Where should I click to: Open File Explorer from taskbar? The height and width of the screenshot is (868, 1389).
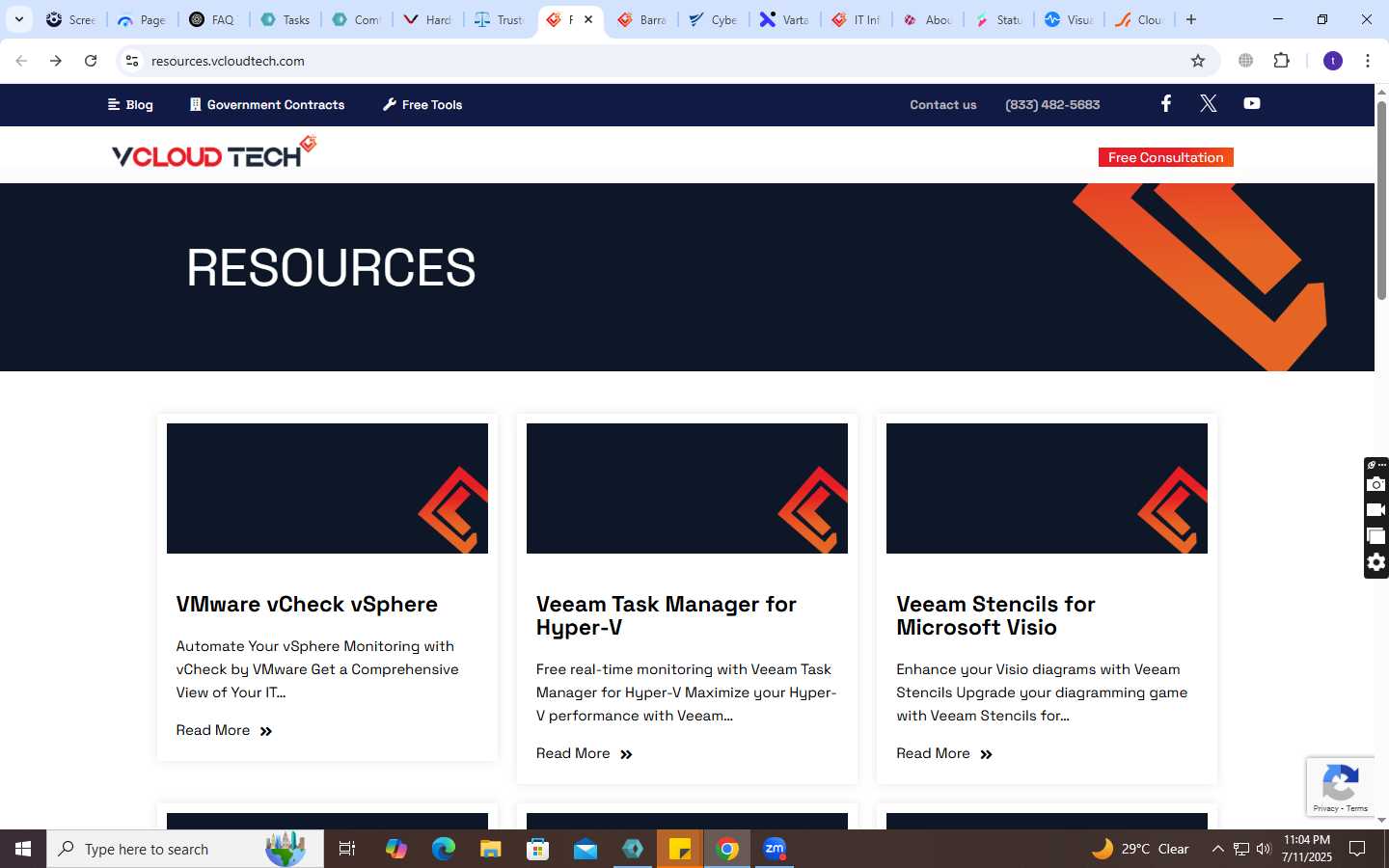coord(490,849)
